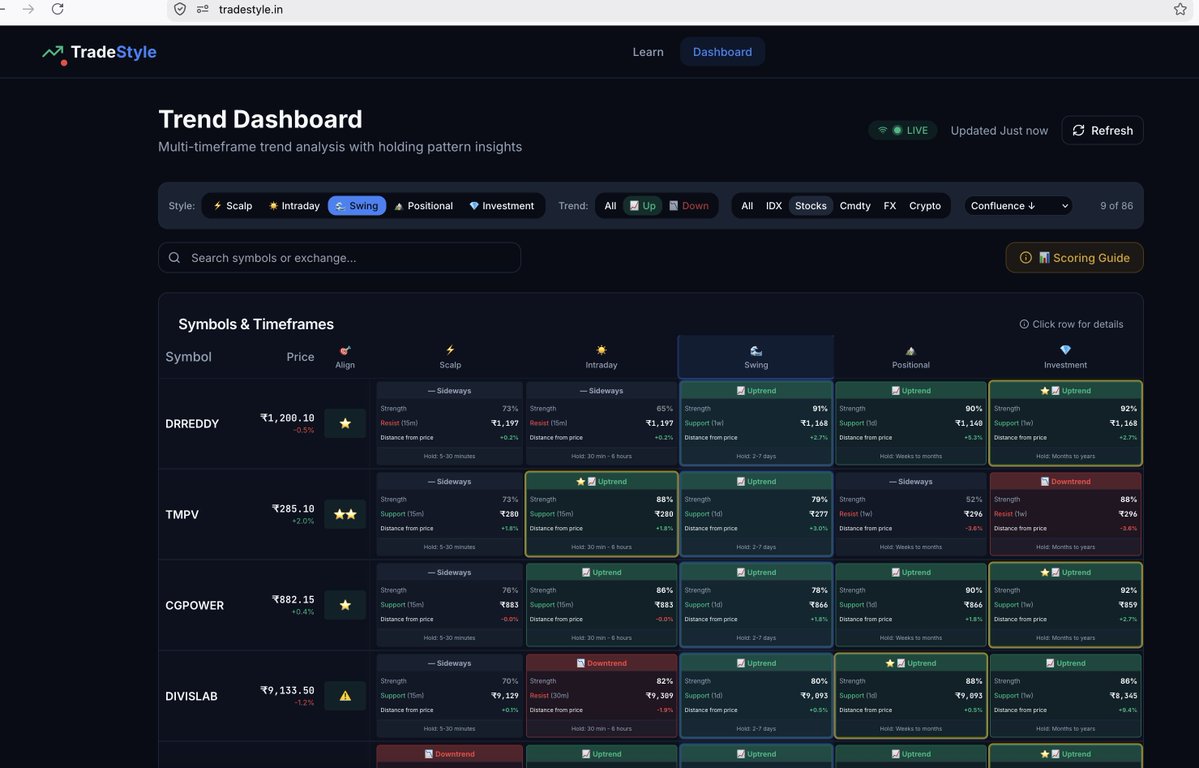1199x768 pixels.
Task: Click the DRREDDY single star align icon
Action: pos(345,423)
